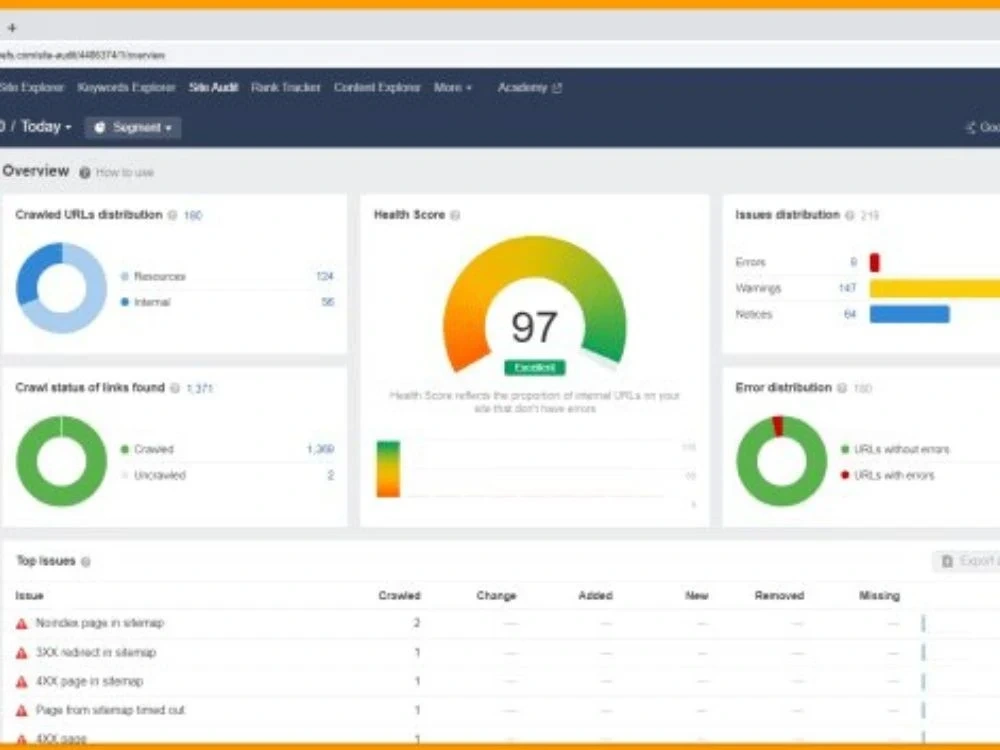Click the red Errors bar

[874, 262]
